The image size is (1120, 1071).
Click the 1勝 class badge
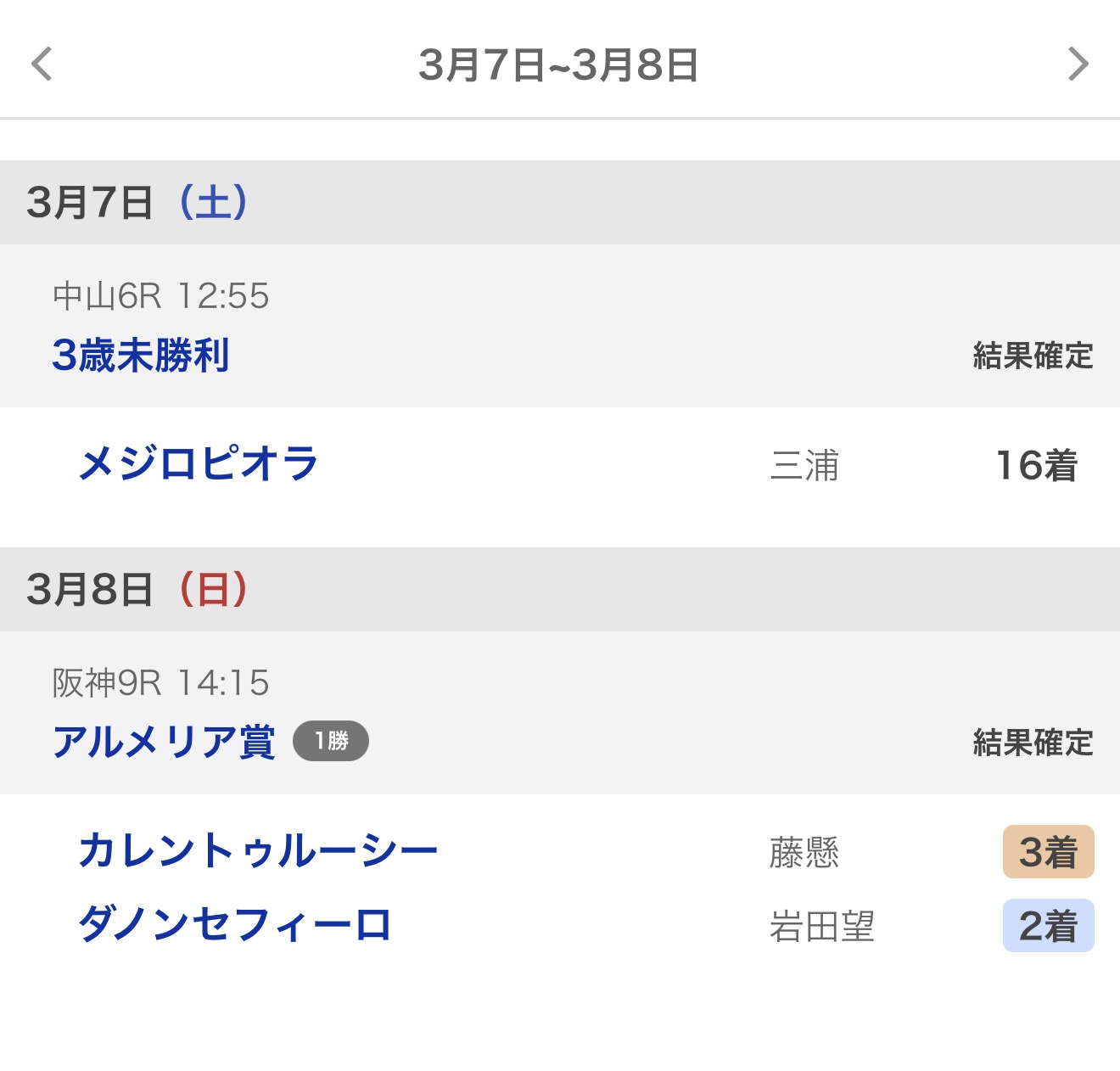331,742
